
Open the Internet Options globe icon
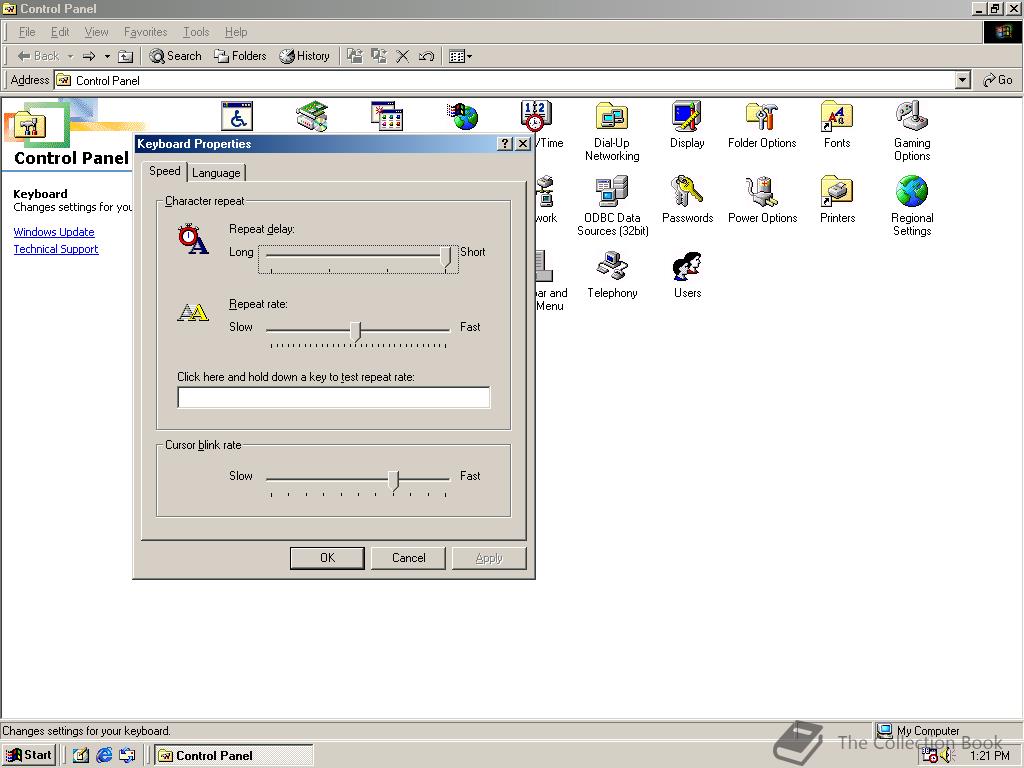[x=462, y=116]
